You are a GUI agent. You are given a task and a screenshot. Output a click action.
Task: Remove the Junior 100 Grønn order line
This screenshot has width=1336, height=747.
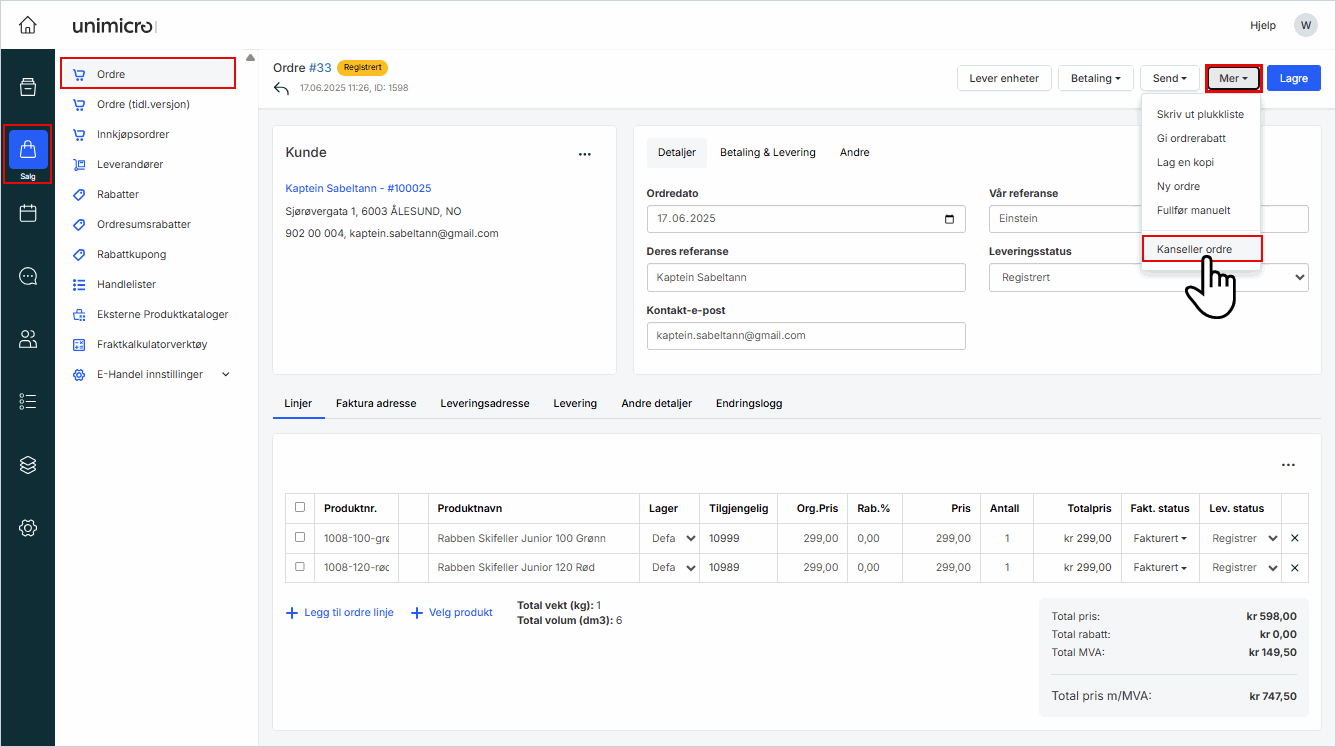pos(1294,538)
